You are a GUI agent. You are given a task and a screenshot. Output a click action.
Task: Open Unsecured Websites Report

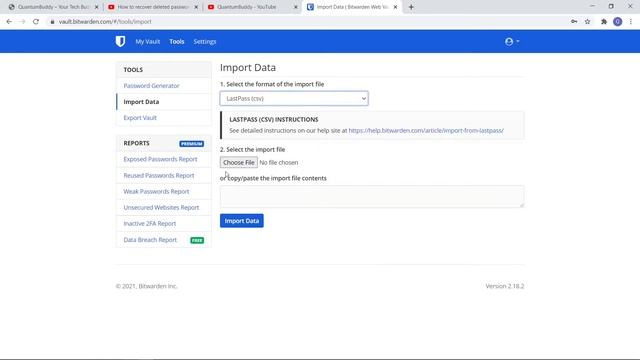point(161,207)
